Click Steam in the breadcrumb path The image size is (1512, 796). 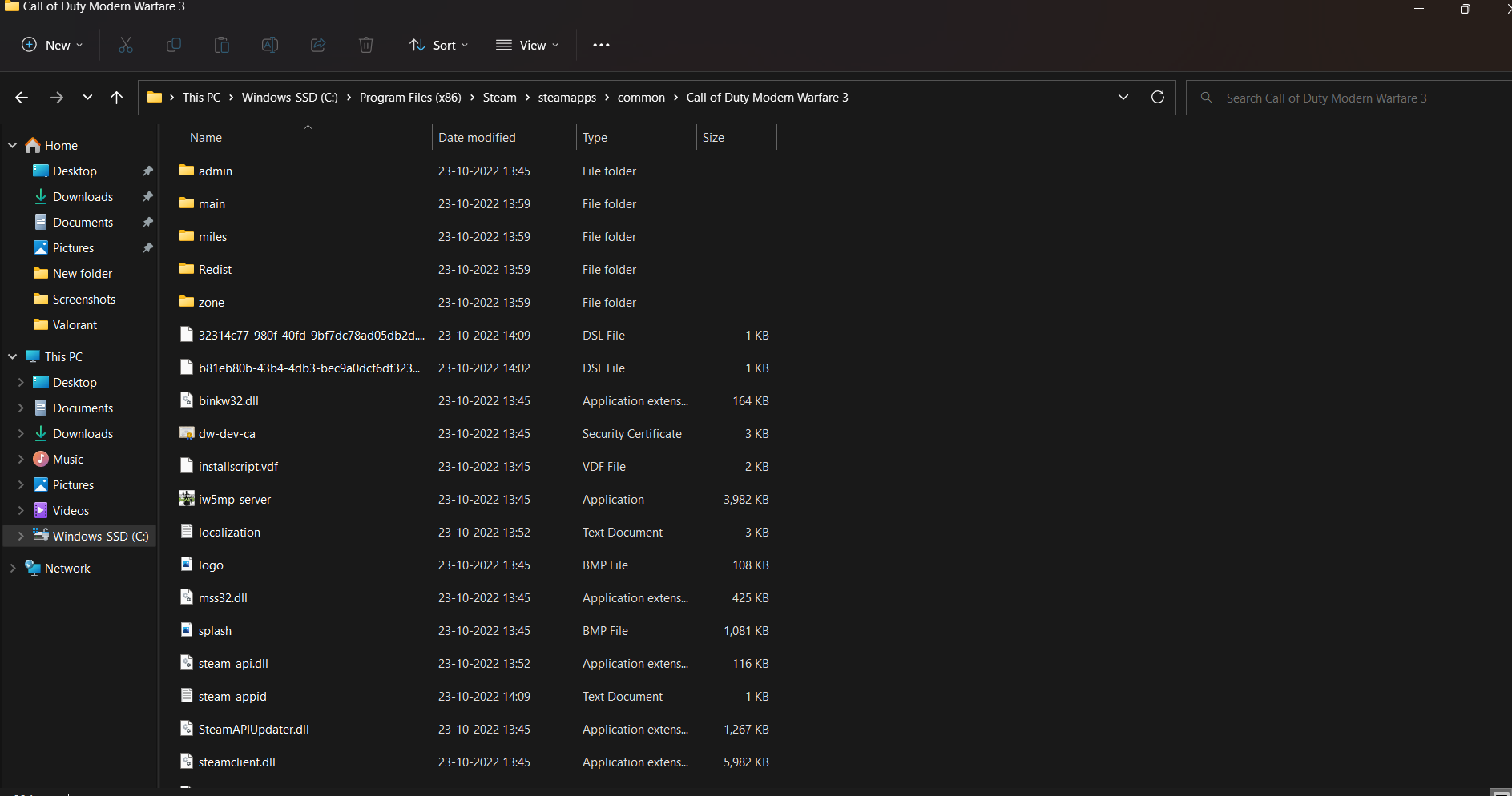(499, 98)
